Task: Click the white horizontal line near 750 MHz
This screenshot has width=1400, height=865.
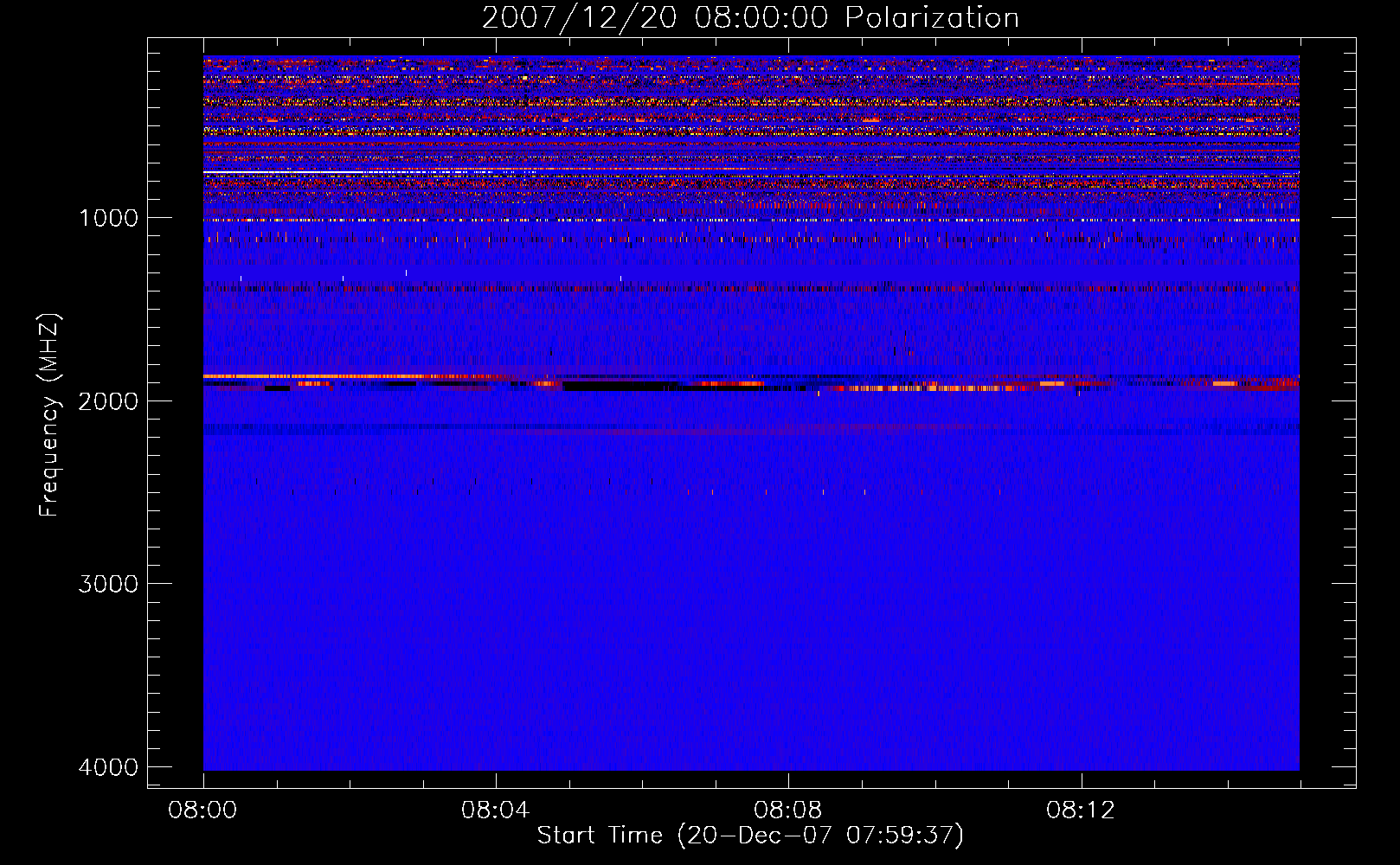Action: (346, 172)
